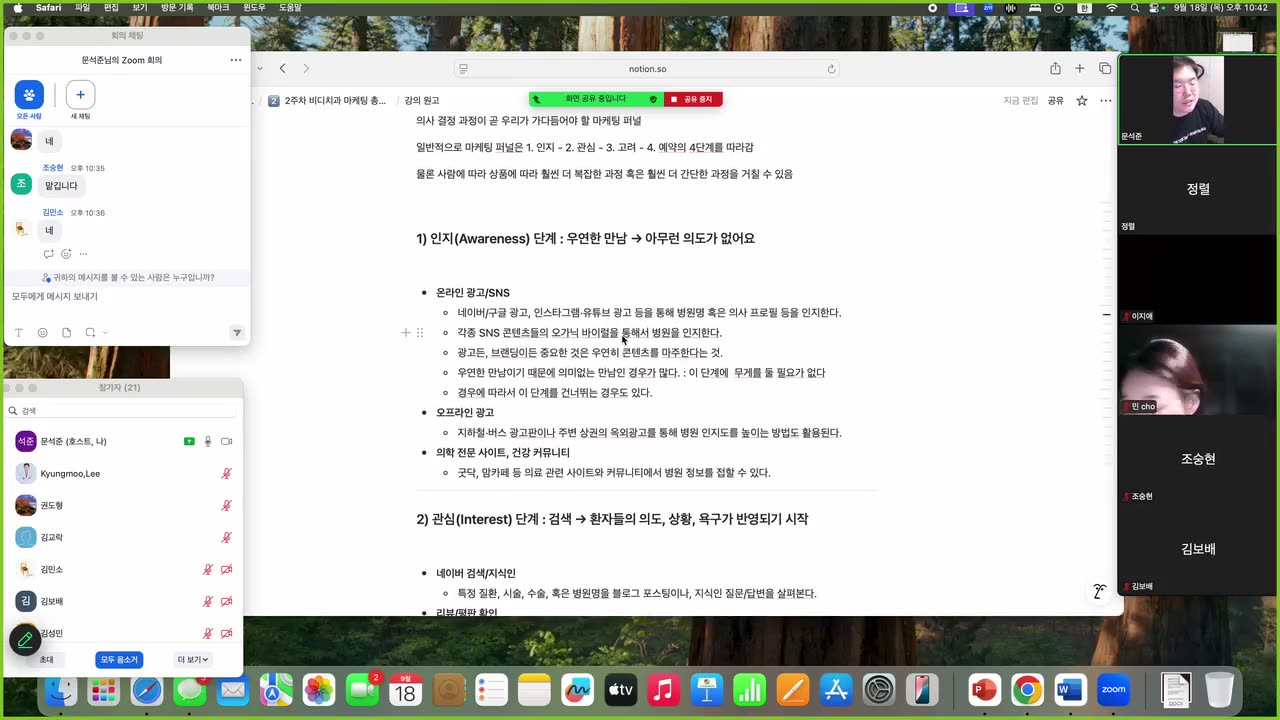Open Notion help button at bottom right
This screenshot has width=1280, height=720.
pyautogui.click(x=1099, y=591)
